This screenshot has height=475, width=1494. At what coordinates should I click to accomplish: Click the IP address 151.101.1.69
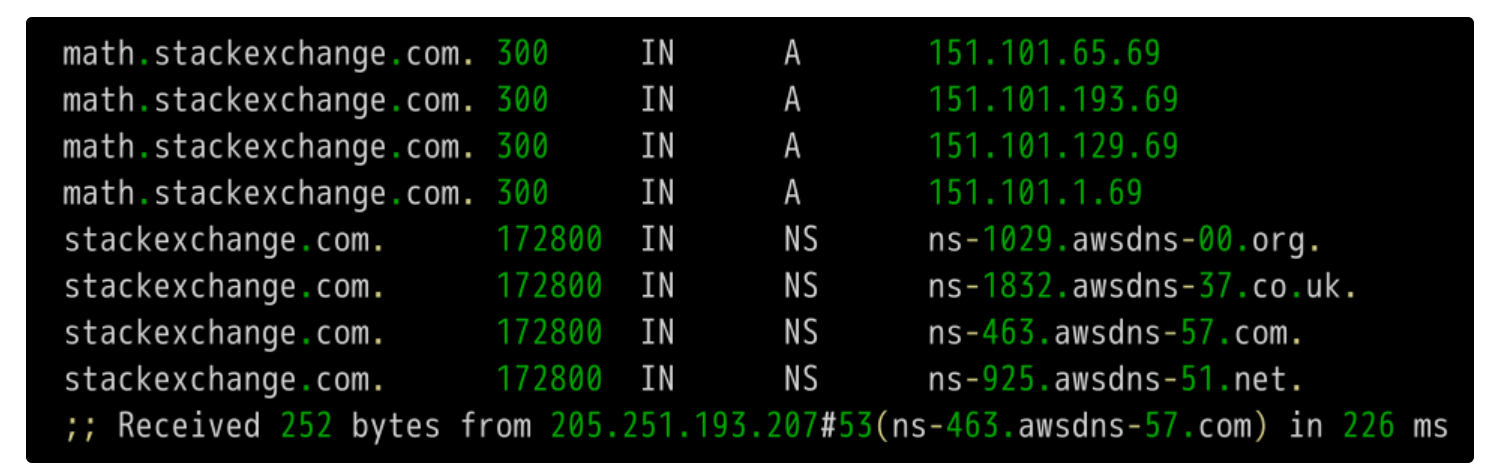1035,193
